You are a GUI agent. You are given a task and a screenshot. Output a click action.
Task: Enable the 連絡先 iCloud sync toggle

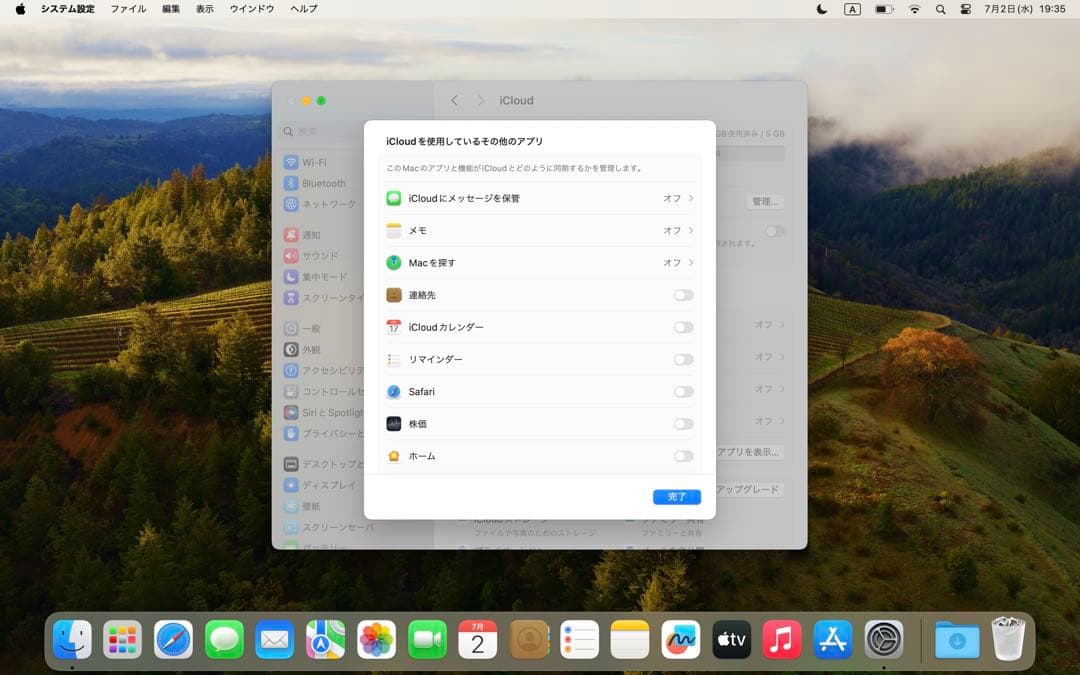pyautogui.click(x=683, y=294)
